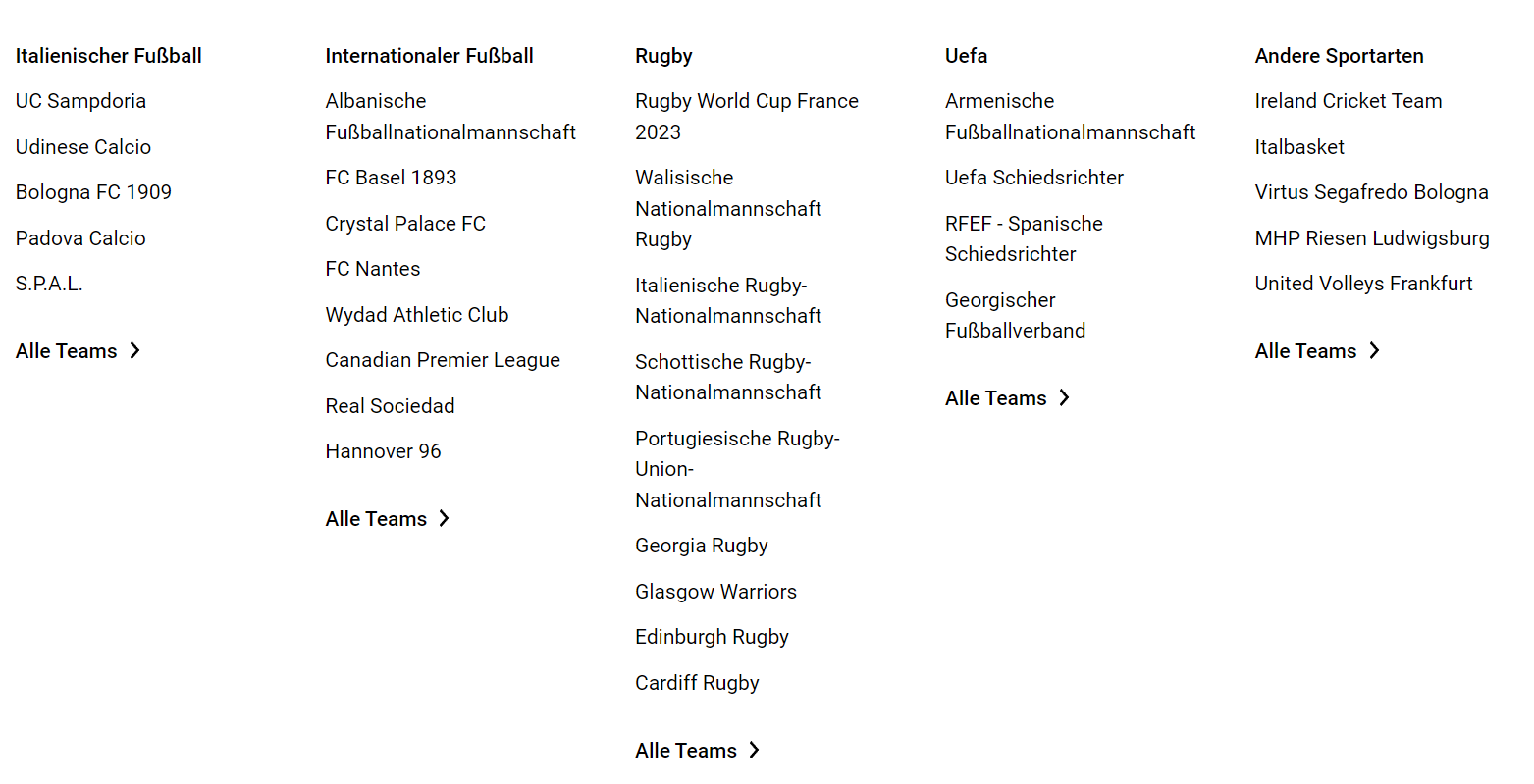This screenshot has height=784, width=1534.
Task: Select Georgischer Fußballverband link
Action: point(1015,315)
